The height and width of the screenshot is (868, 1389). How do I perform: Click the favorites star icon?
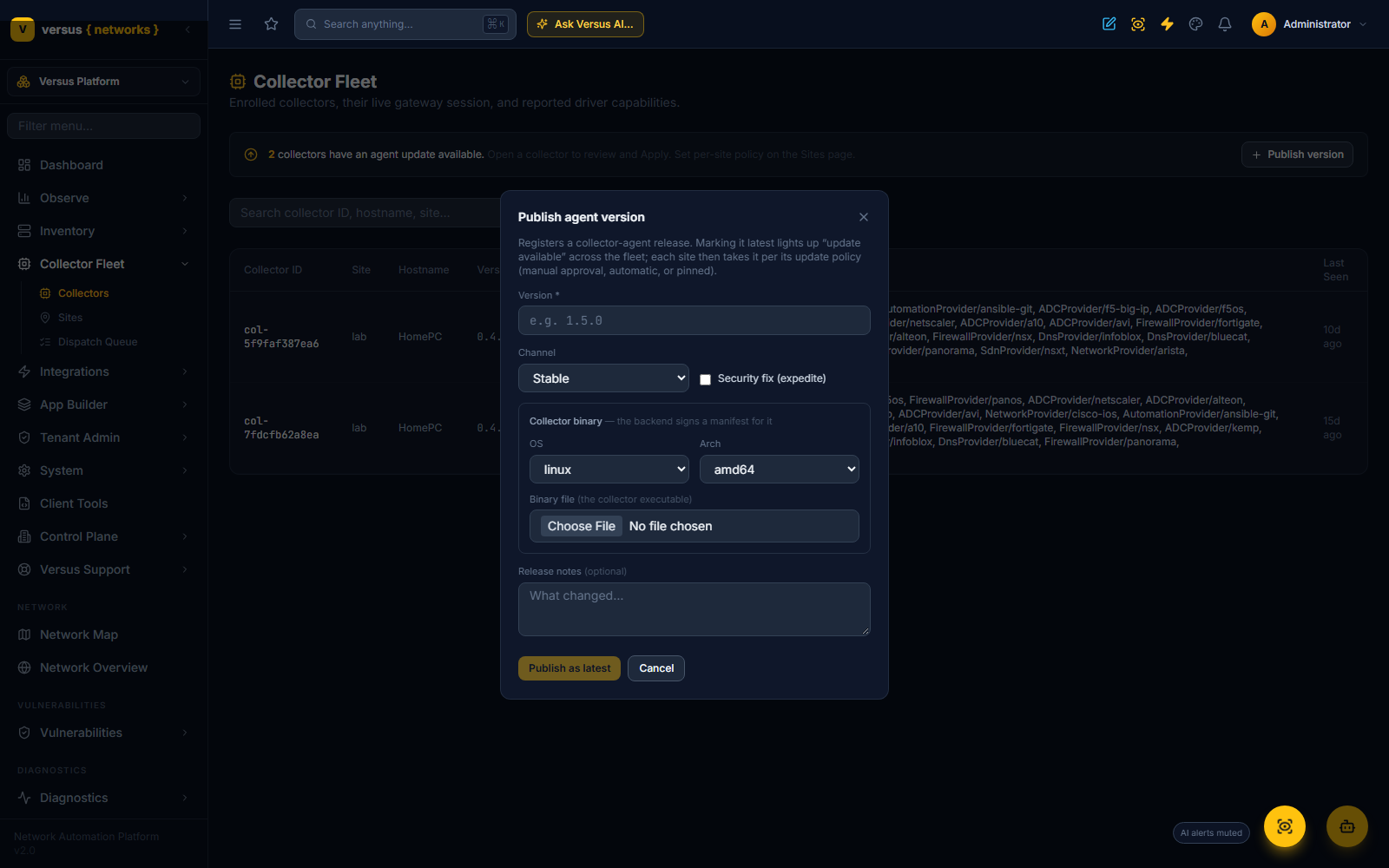pyautogui.click(x=272, y=24)
